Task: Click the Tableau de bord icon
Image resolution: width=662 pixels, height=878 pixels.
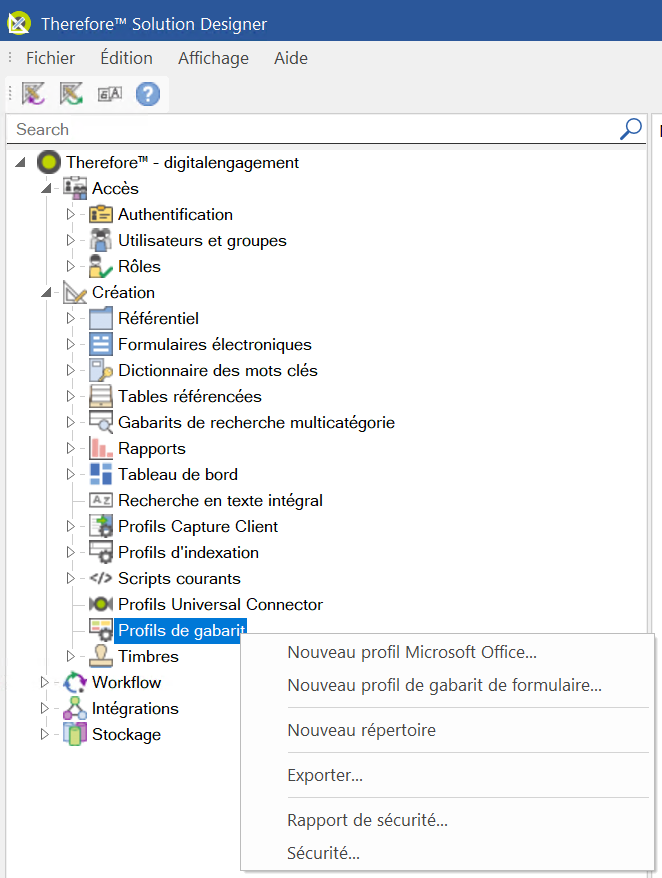Action: coord(101,474)
